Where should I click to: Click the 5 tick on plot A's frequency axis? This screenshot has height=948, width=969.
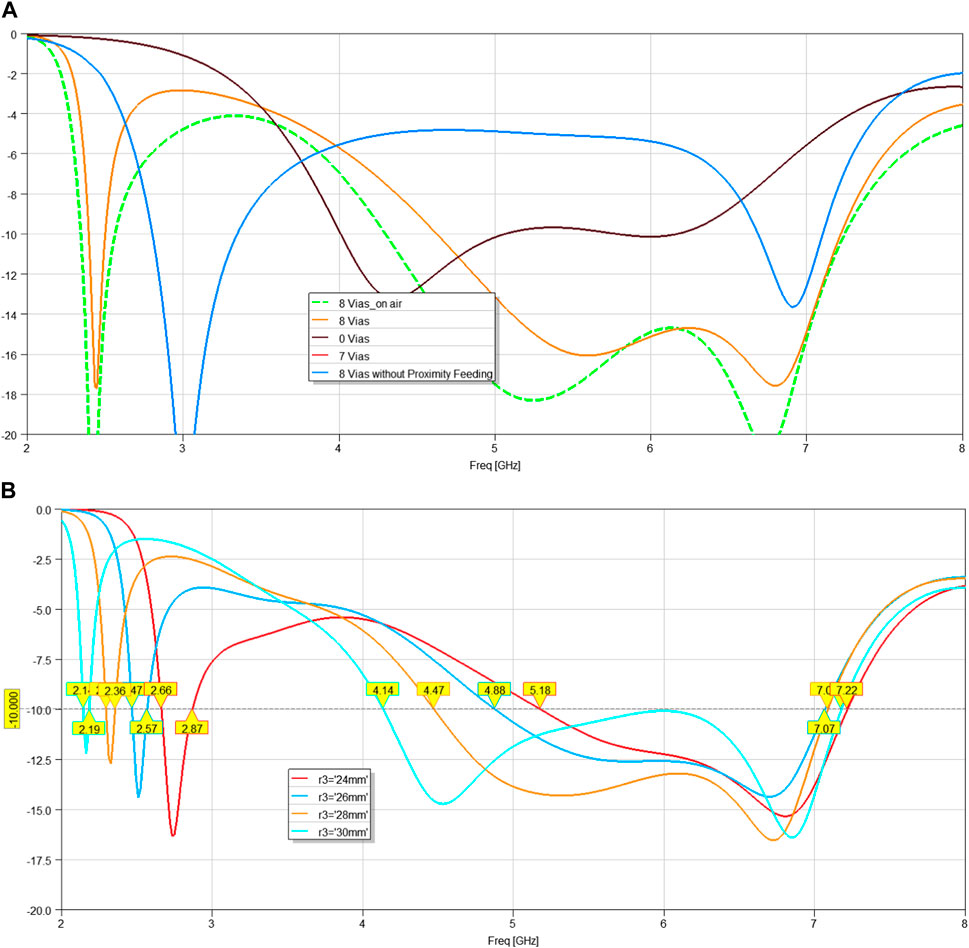[x=494, y=448]
